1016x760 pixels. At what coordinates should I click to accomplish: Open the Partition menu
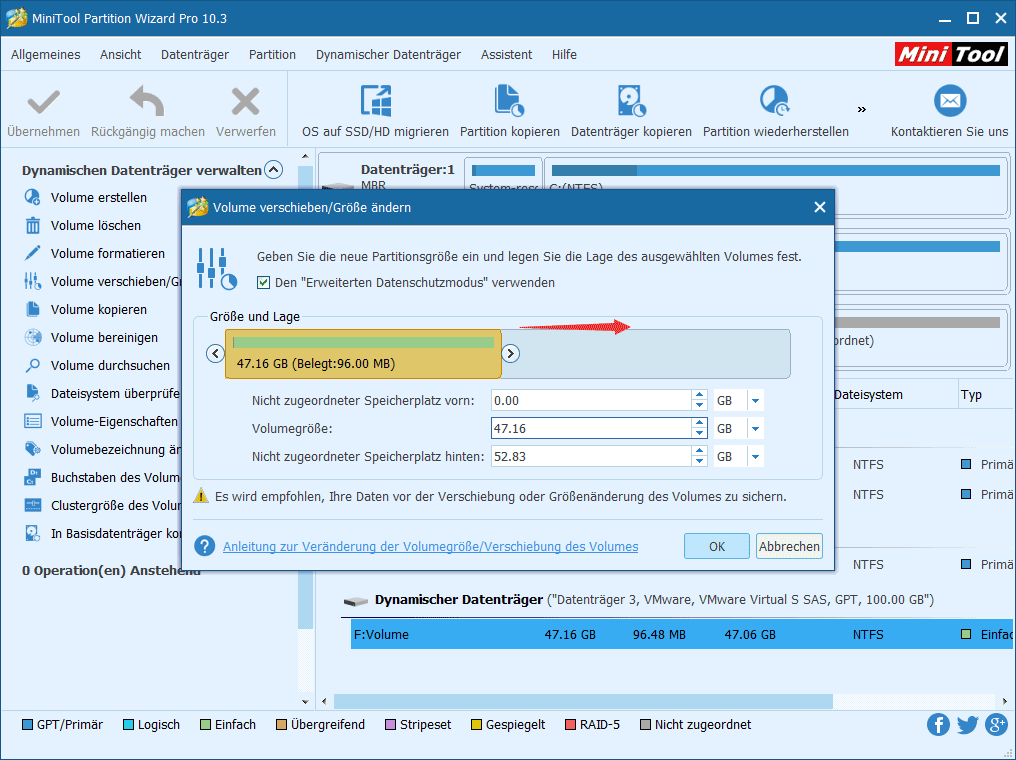[x=272, y=55]
